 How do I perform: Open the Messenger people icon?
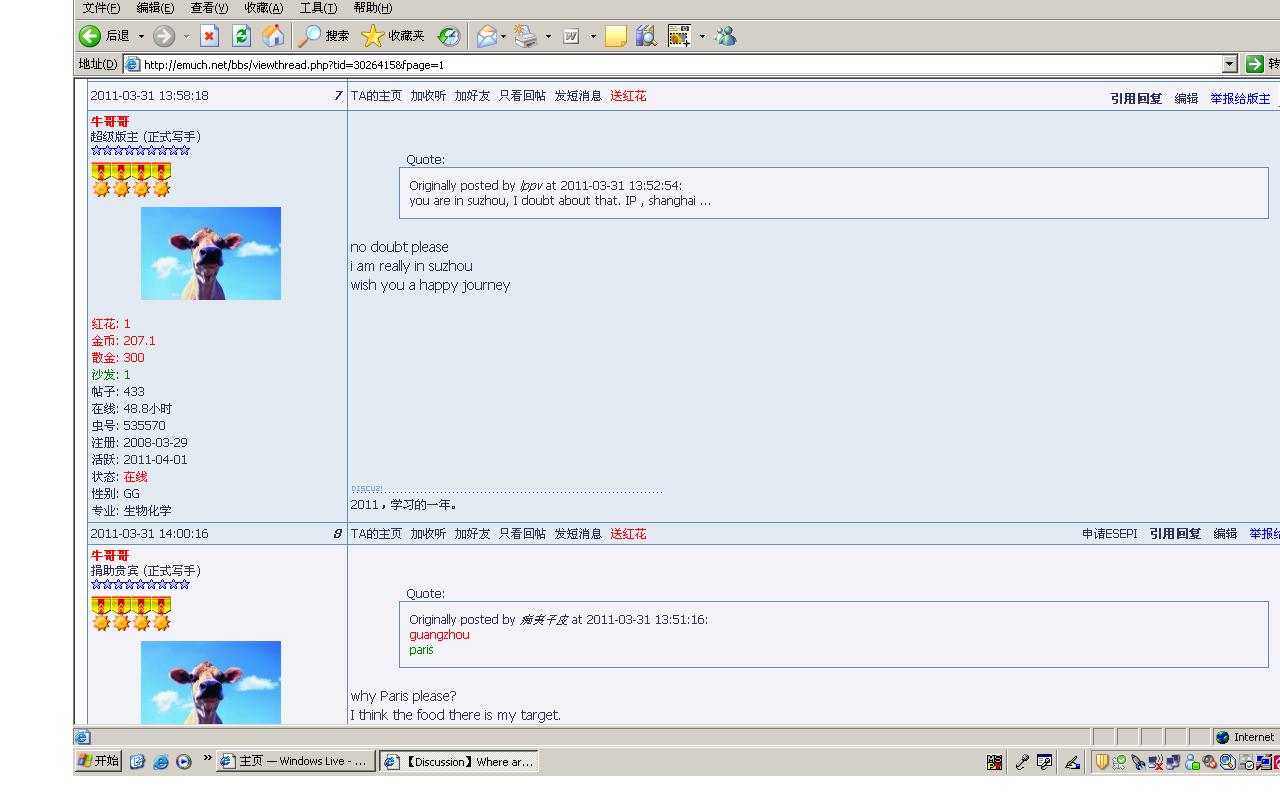click(725, 36)
